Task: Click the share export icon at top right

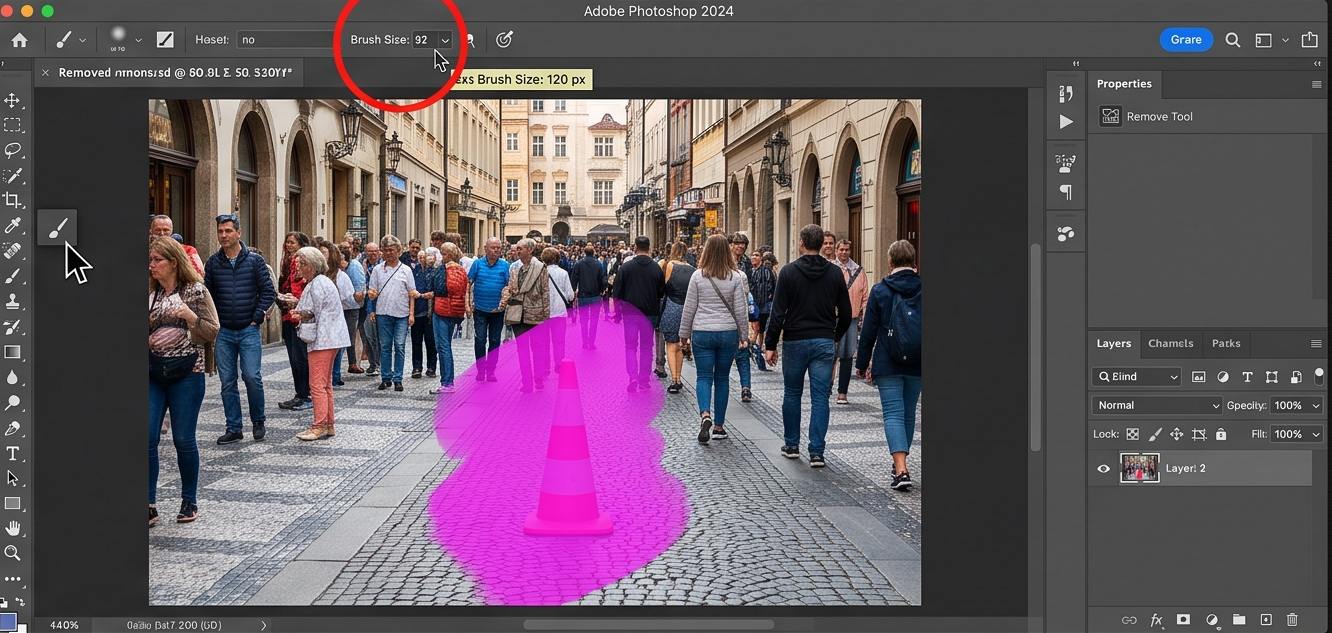Action: point(1310,40)
